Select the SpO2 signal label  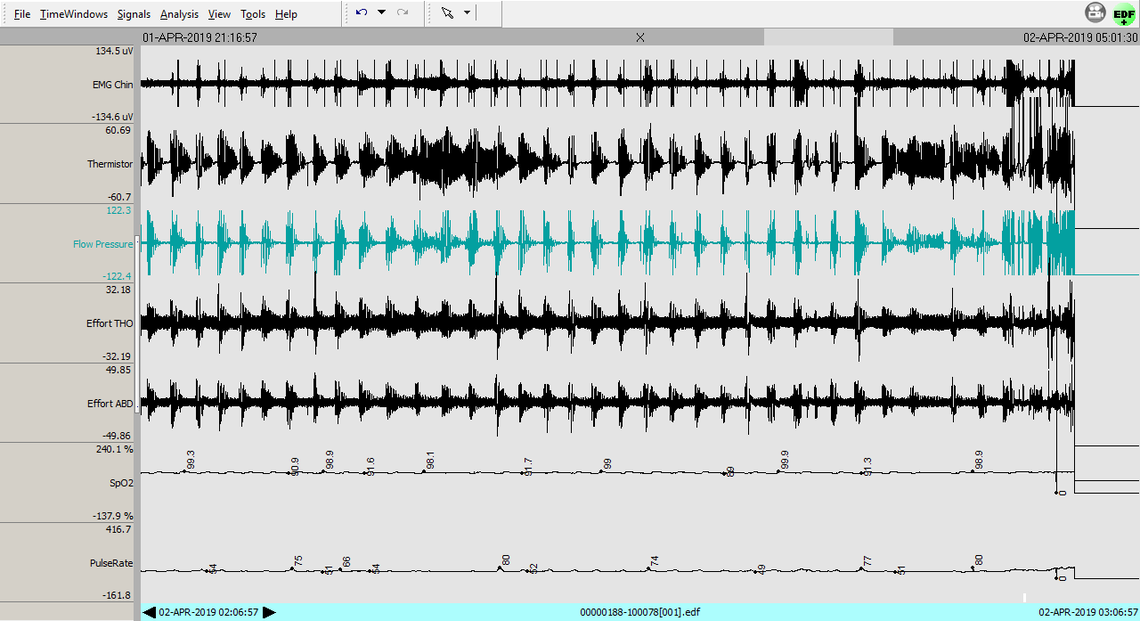(121, 483)
